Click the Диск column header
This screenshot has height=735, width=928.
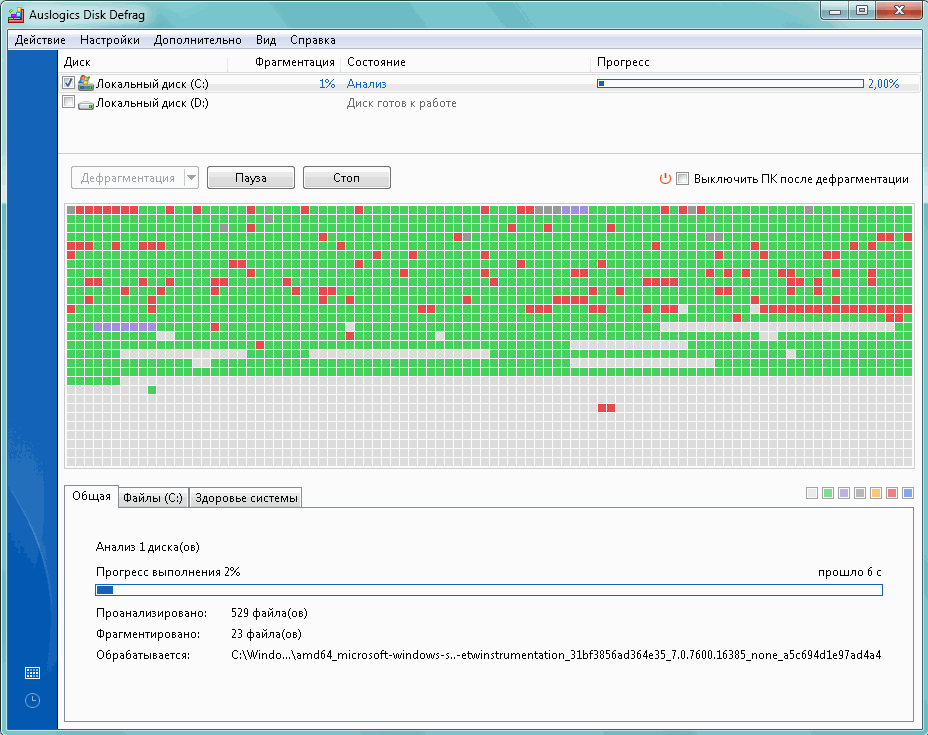[x=77, y=62]
